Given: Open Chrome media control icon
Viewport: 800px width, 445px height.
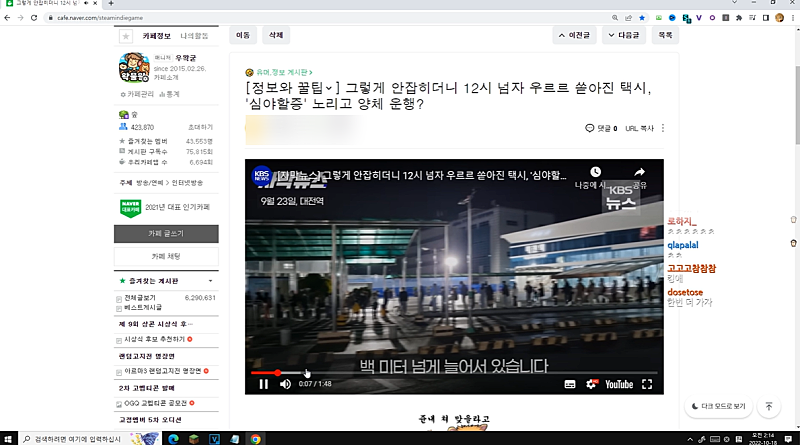Looking at the screenshot, I should (753, 18).
